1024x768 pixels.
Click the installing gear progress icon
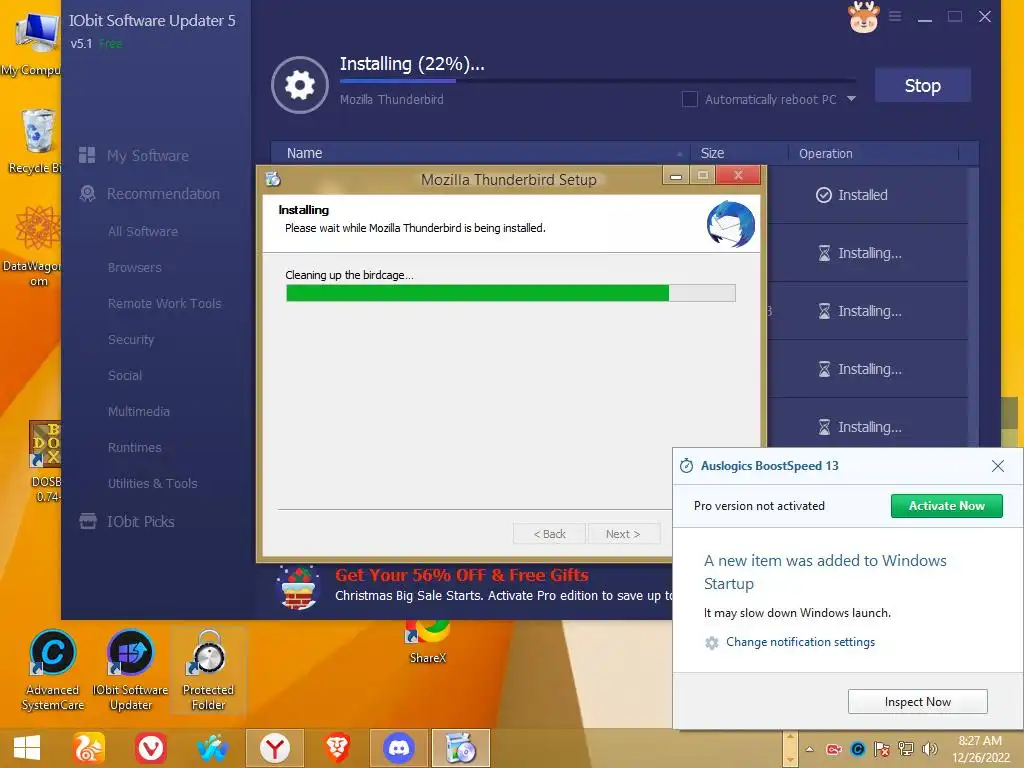coord(300,85)
